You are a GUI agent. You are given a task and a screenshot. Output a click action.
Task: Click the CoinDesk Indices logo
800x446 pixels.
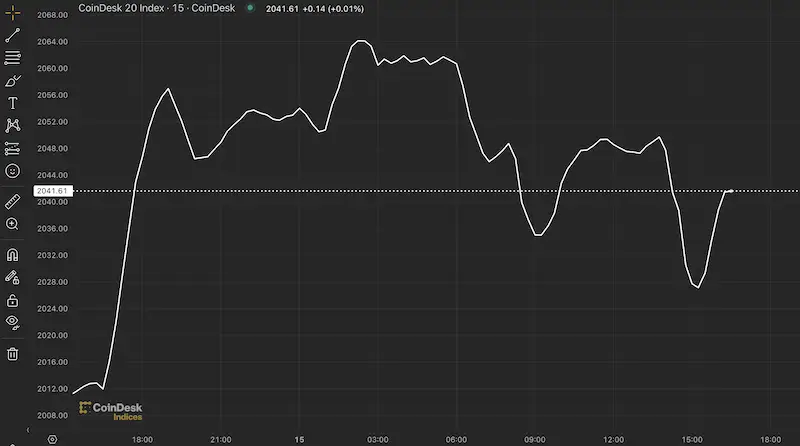tap(111, 411)
